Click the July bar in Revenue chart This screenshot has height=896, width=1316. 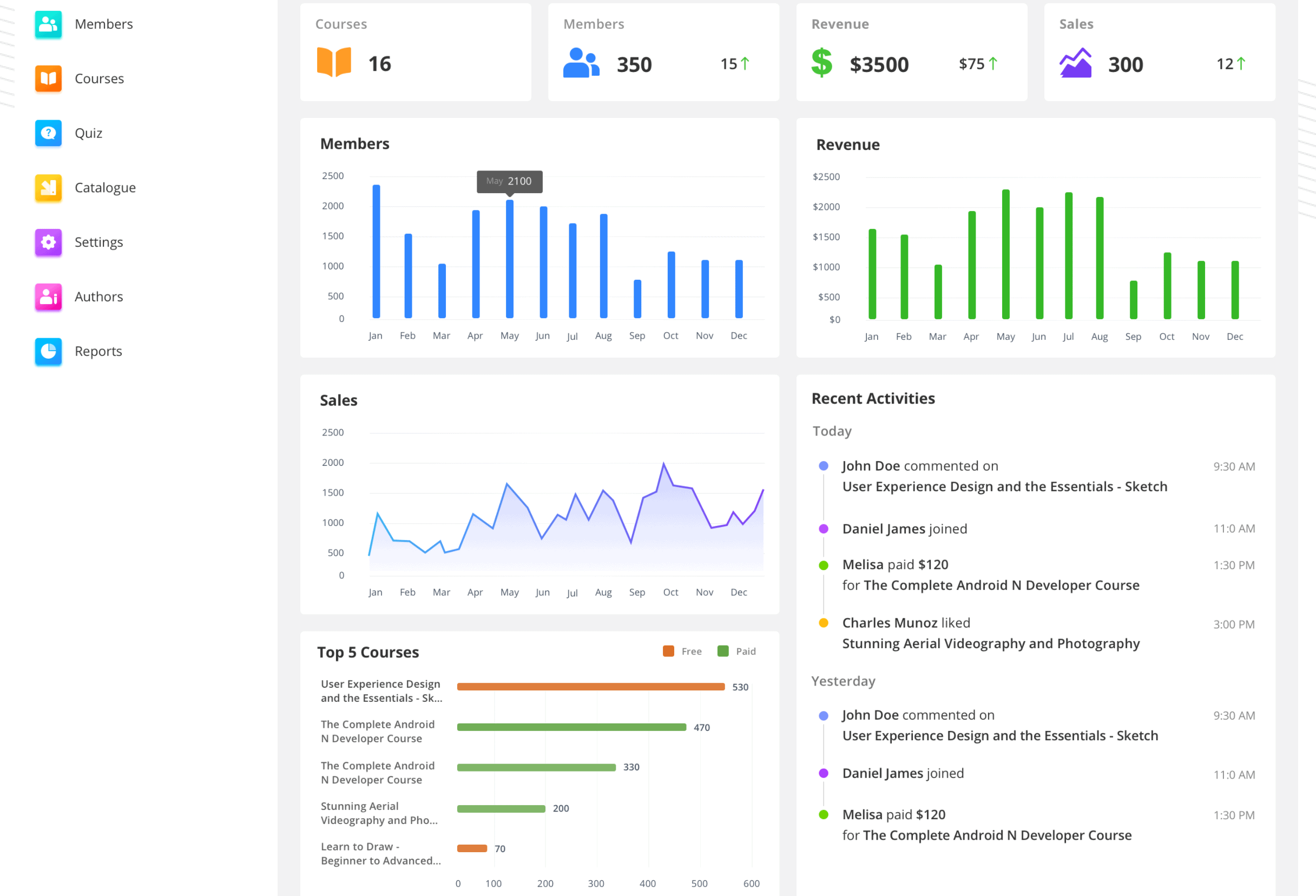1069,256
